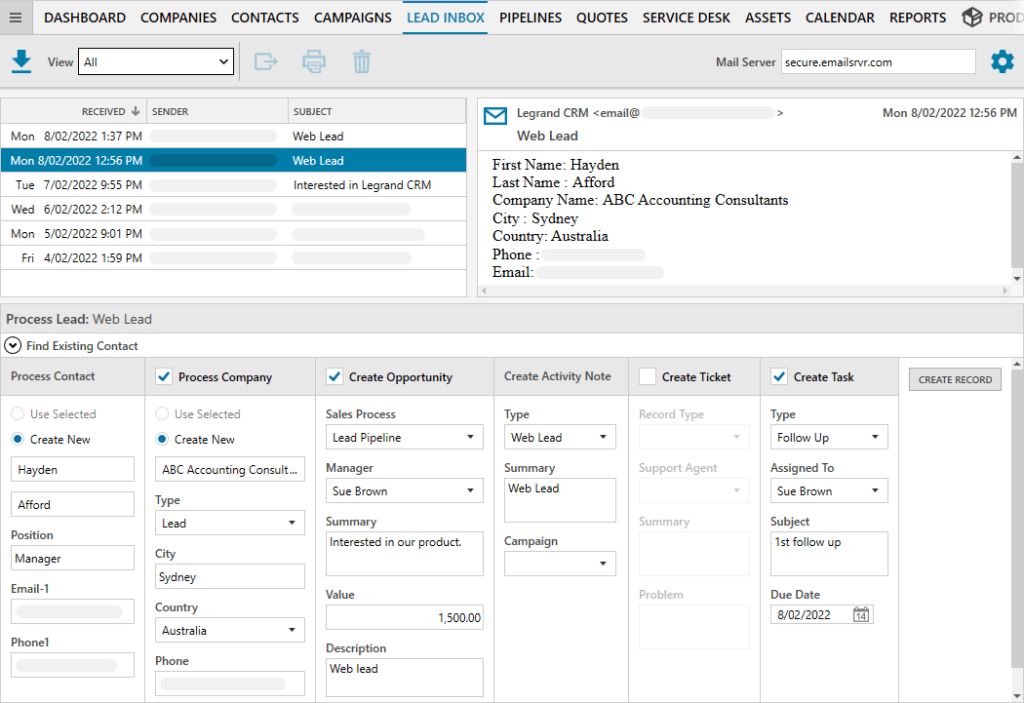The image size is (1024, 703).
Task: Click the CREATE RECORD button
Action: pyautogui.click(x=954, y=379)
